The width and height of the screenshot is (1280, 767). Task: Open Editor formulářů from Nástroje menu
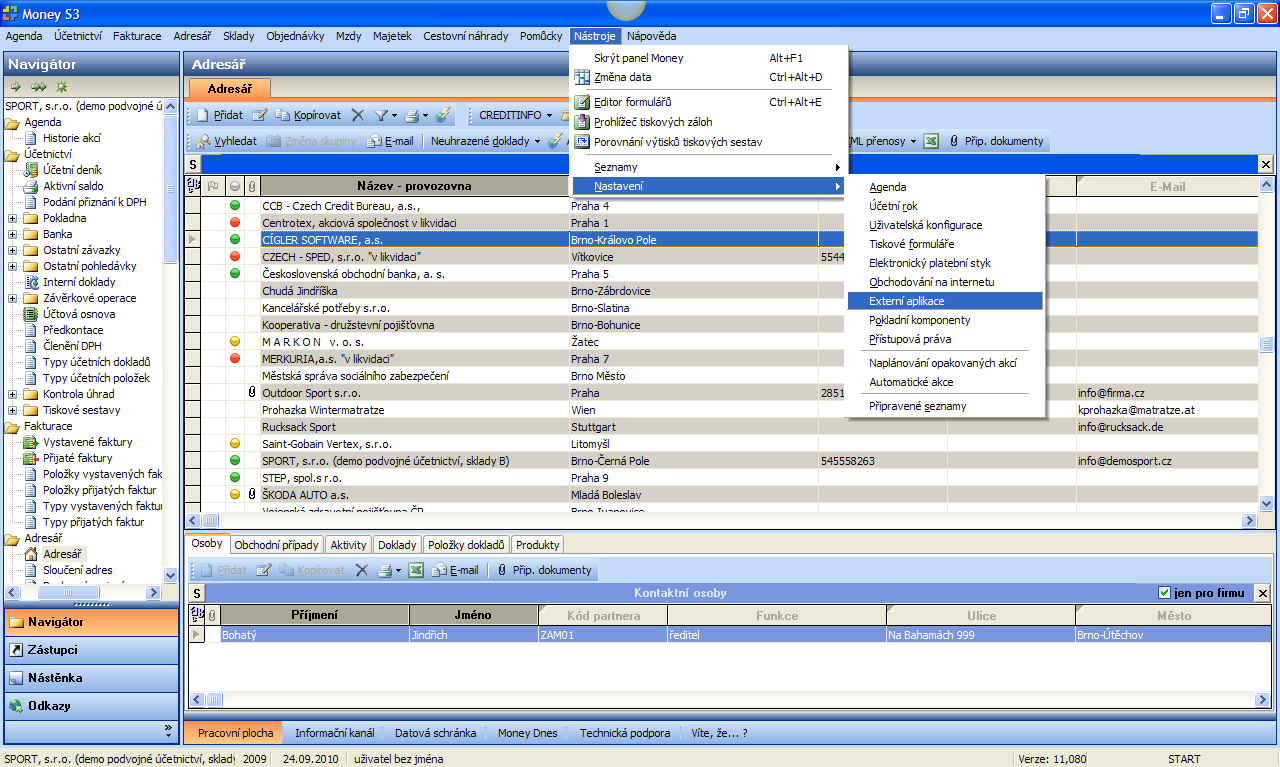[x=709, y=102]
